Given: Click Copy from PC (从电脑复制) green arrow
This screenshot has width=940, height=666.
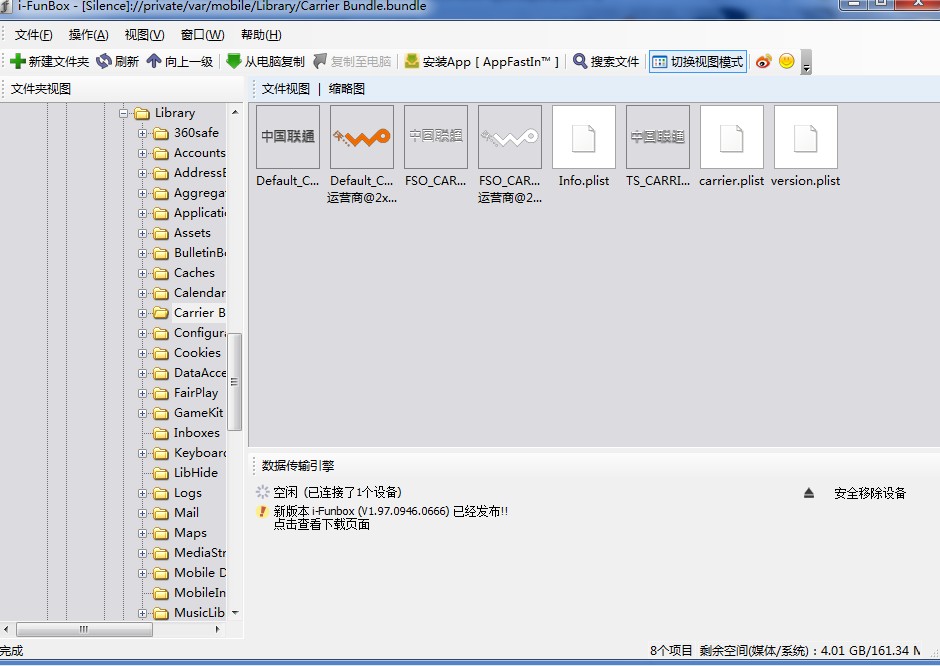Looking at the screenshot, I should point(234,61).
